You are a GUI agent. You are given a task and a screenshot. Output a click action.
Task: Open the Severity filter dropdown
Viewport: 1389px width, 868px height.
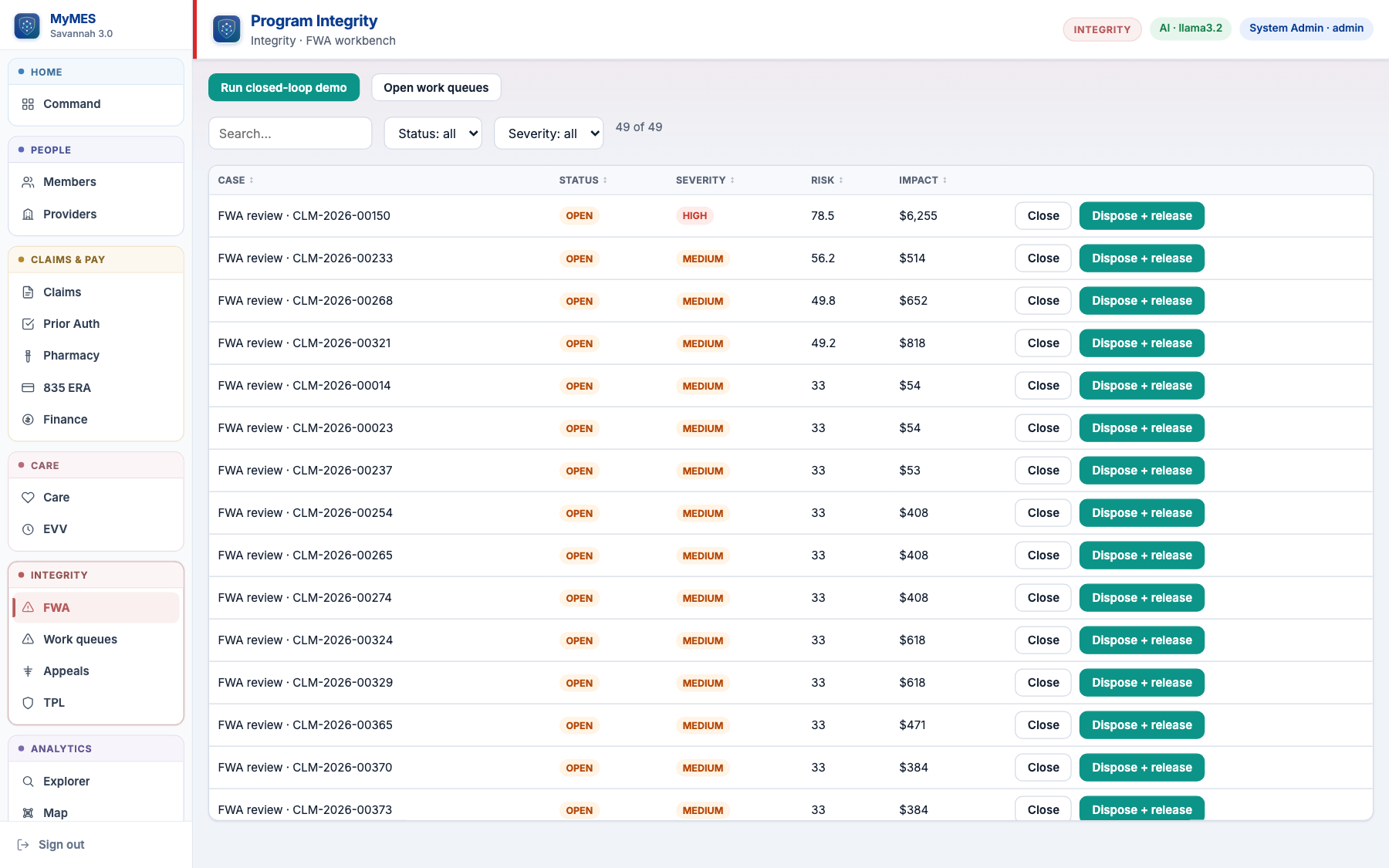[x=549, y=133]
